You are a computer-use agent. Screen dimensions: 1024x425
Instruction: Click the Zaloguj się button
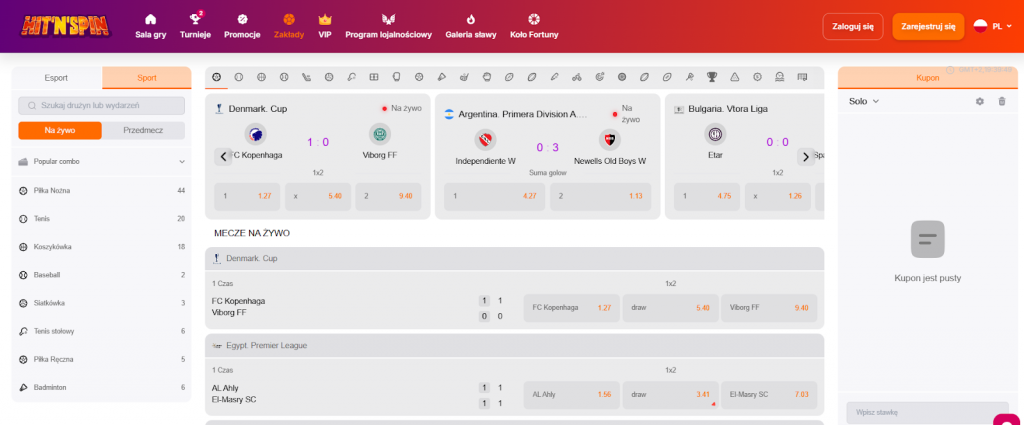[853, 27]
